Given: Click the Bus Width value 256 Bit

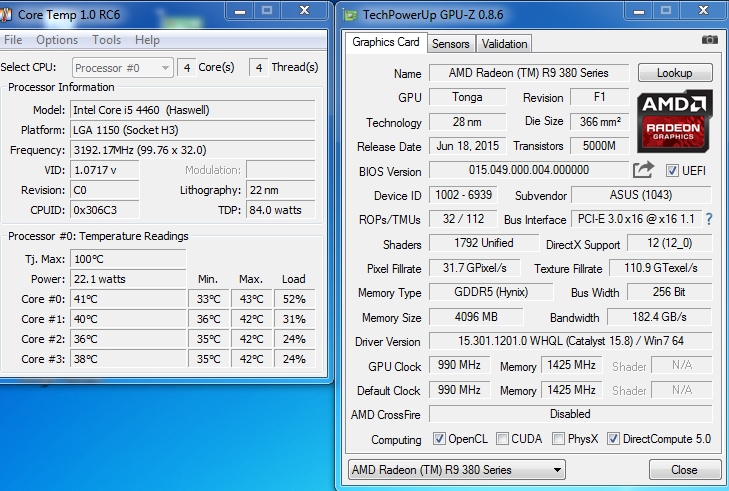Looking at the screenshot, I should click(669, 292).
